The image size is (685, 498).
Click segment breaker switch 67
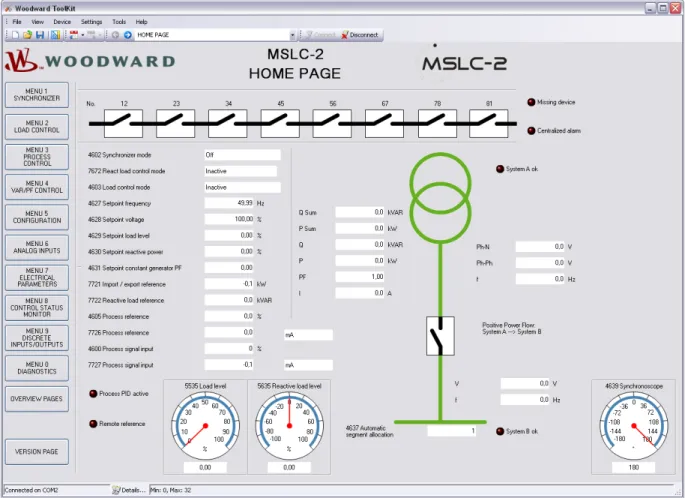pyautogui.click(x=384, y=124)
